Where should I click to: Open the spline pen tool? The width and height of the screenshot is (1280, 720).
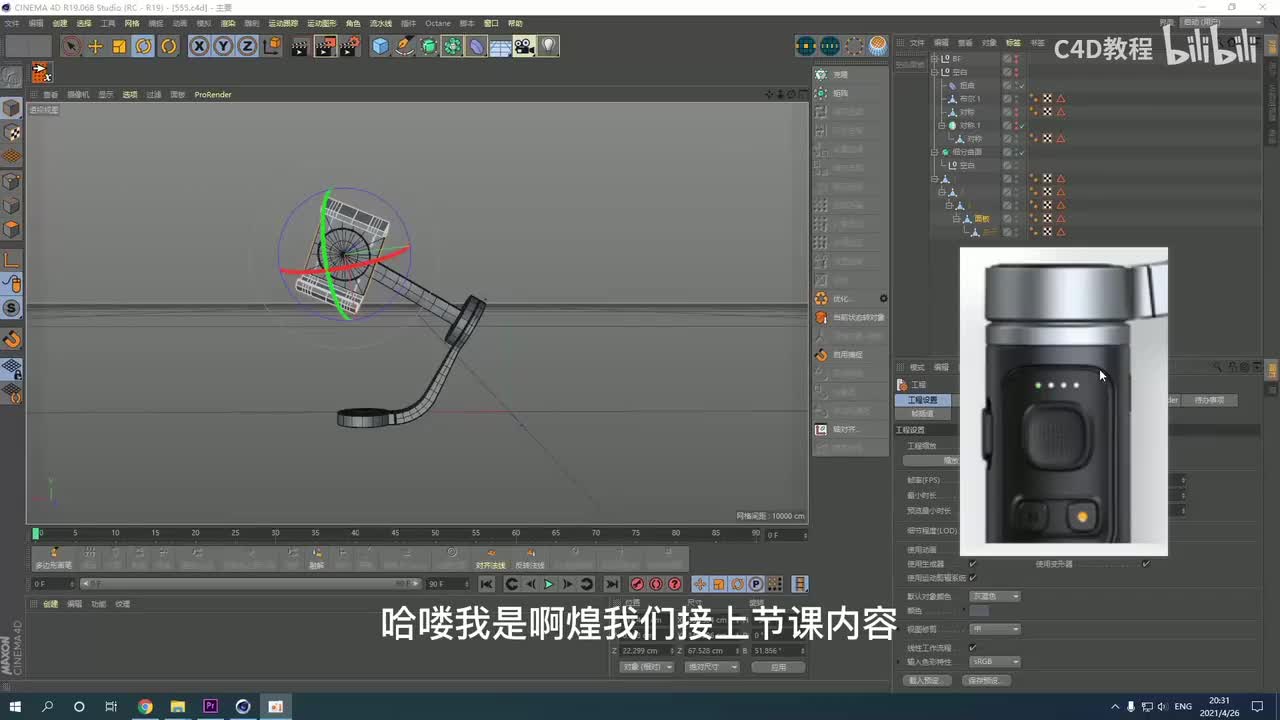(404, 46)
